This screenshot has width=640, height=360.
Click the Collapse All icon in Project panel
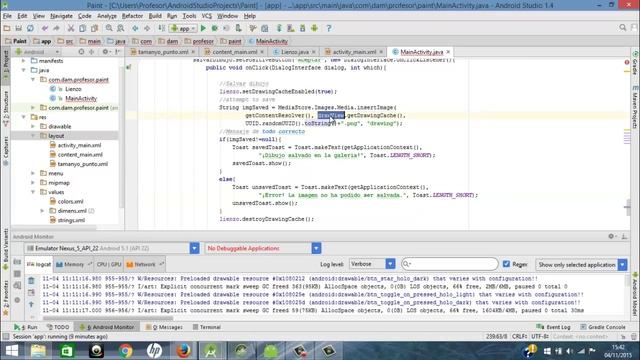[91, 52]
